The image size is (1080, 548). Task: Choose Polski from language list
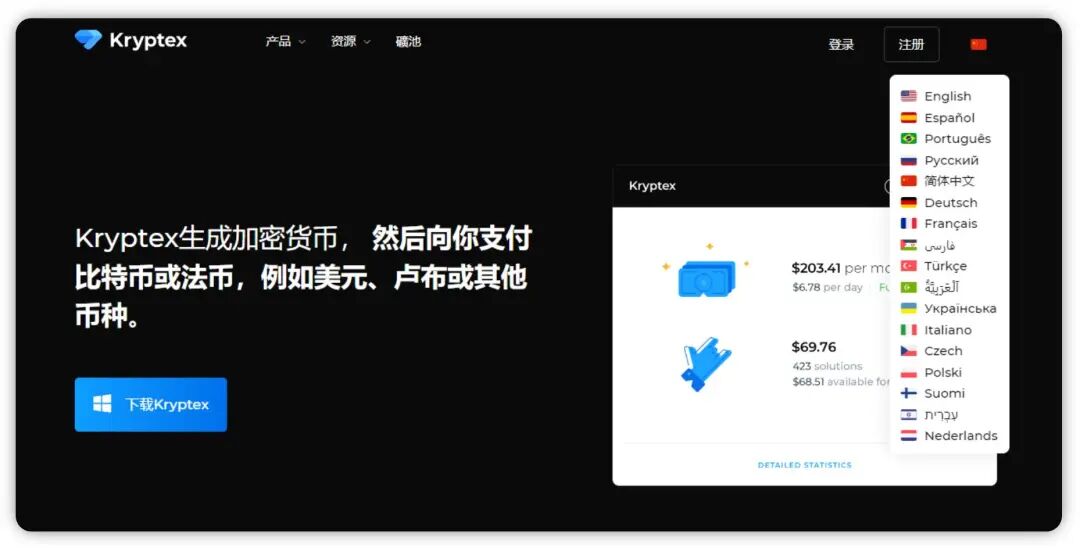(x=943, y=372)
